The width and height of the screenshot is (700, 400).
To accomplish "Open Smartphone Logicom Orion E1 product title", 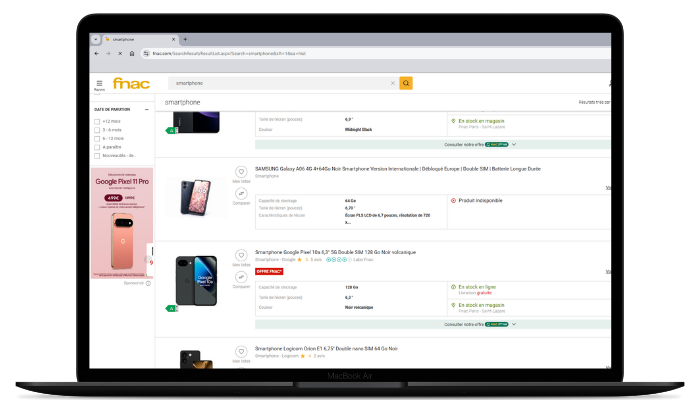I will click(326, 349).
